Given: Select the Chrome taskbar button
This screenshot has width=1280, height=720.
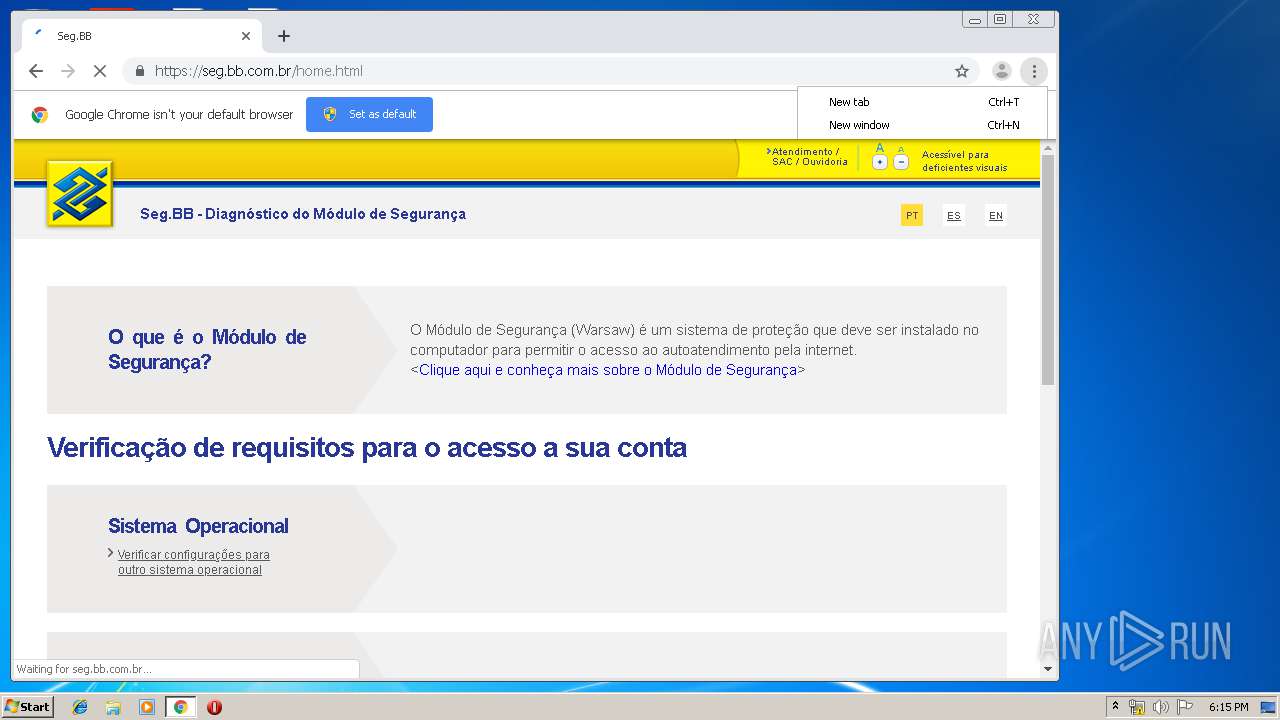Looking at the screenshot, I should pyautogui.click(x=180, y=707).
